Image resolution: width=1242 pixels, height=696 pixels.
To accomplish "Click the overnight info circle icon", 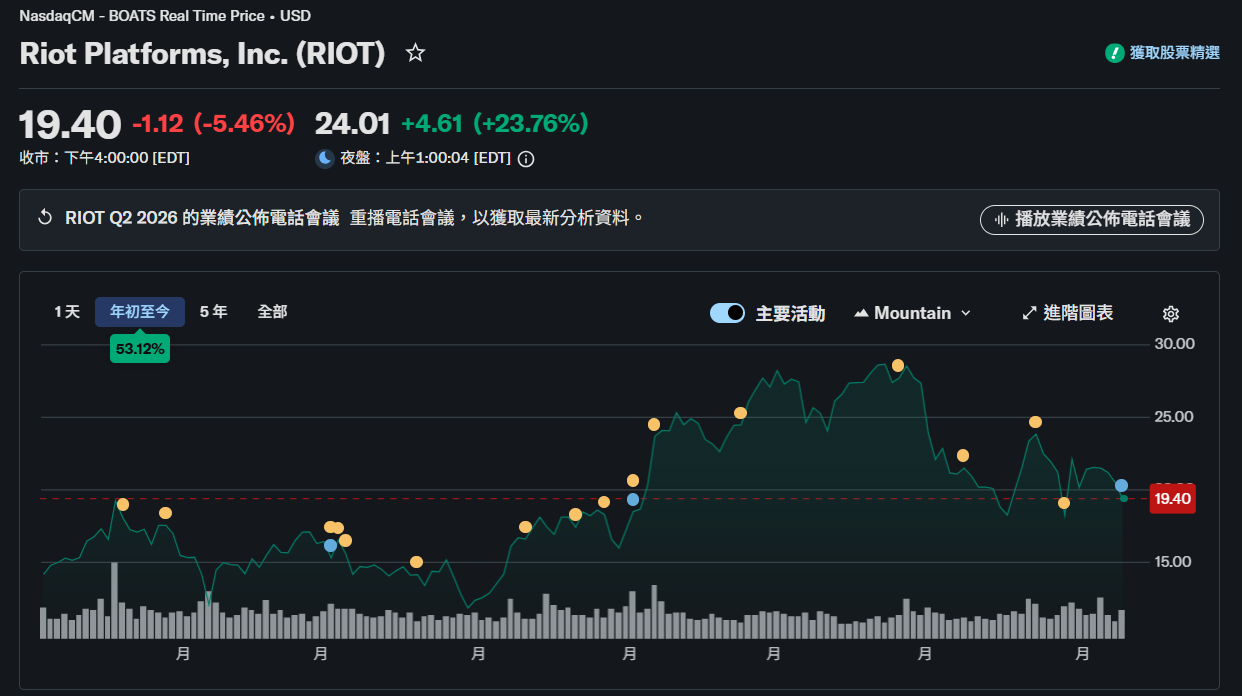I will point(526,158).
